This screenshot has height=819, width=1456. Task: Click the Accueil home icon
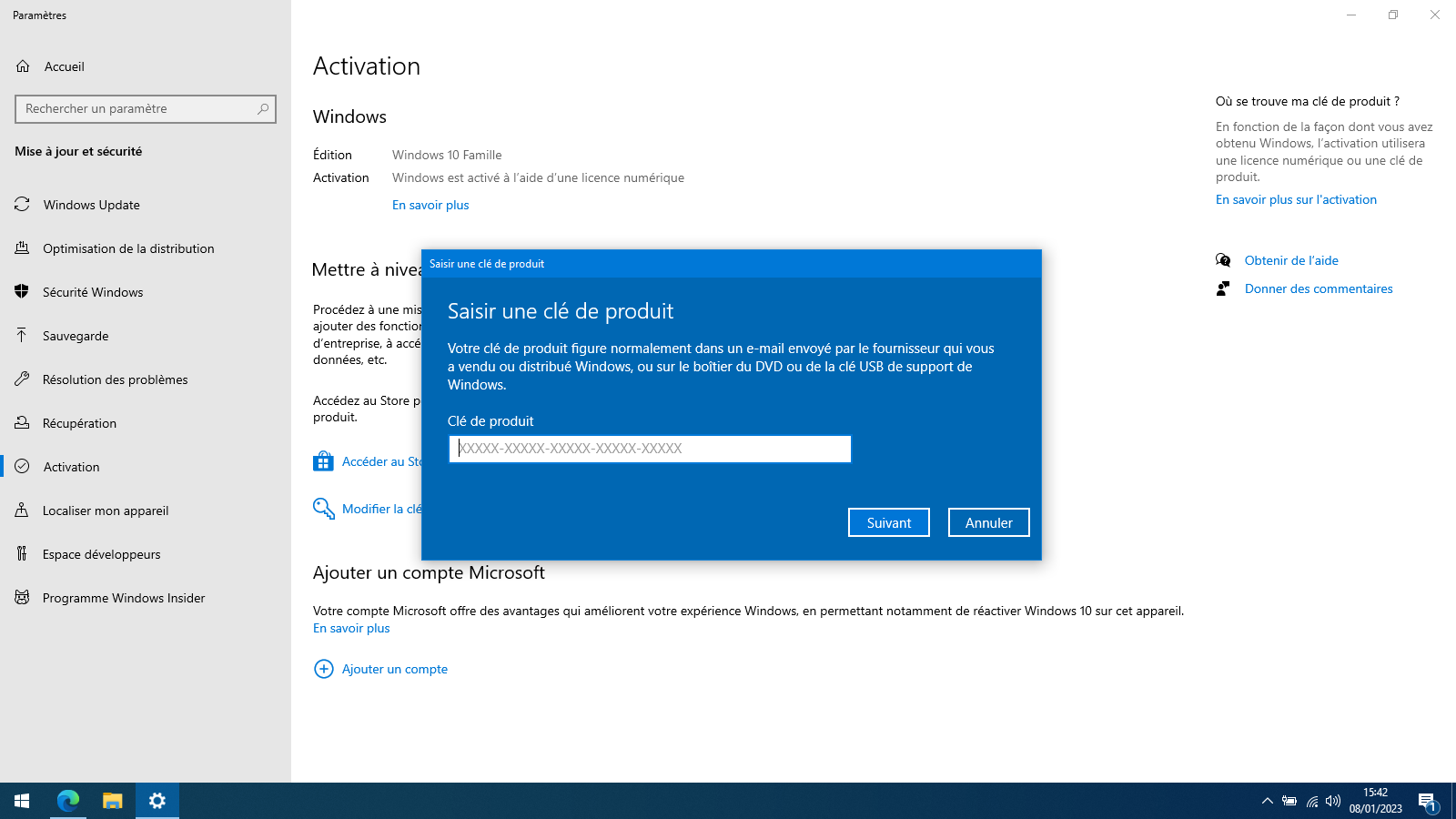(23, 66)
